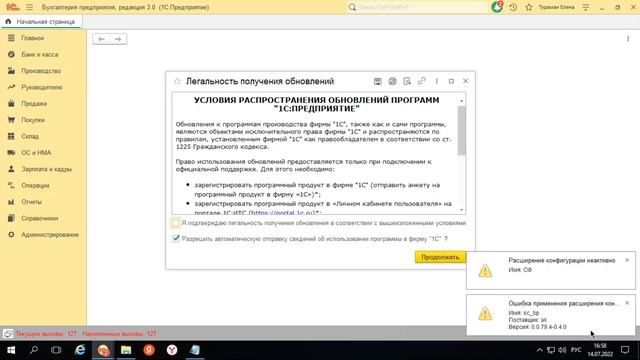Open the three-dot menu at page right edge
This screenshot has width=640, height=360.
628,39
